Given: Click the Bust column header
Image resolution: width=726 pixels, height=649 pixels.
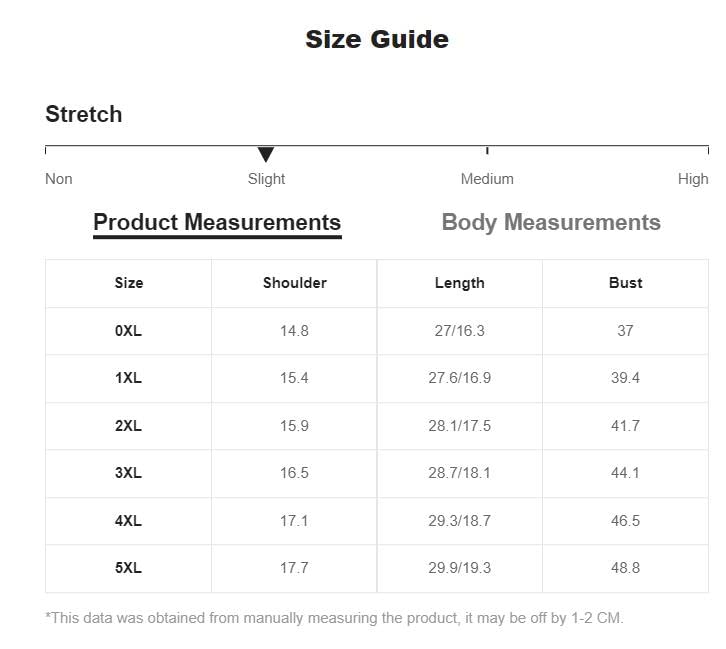Looking at the screenshot, I should (625, 283).
